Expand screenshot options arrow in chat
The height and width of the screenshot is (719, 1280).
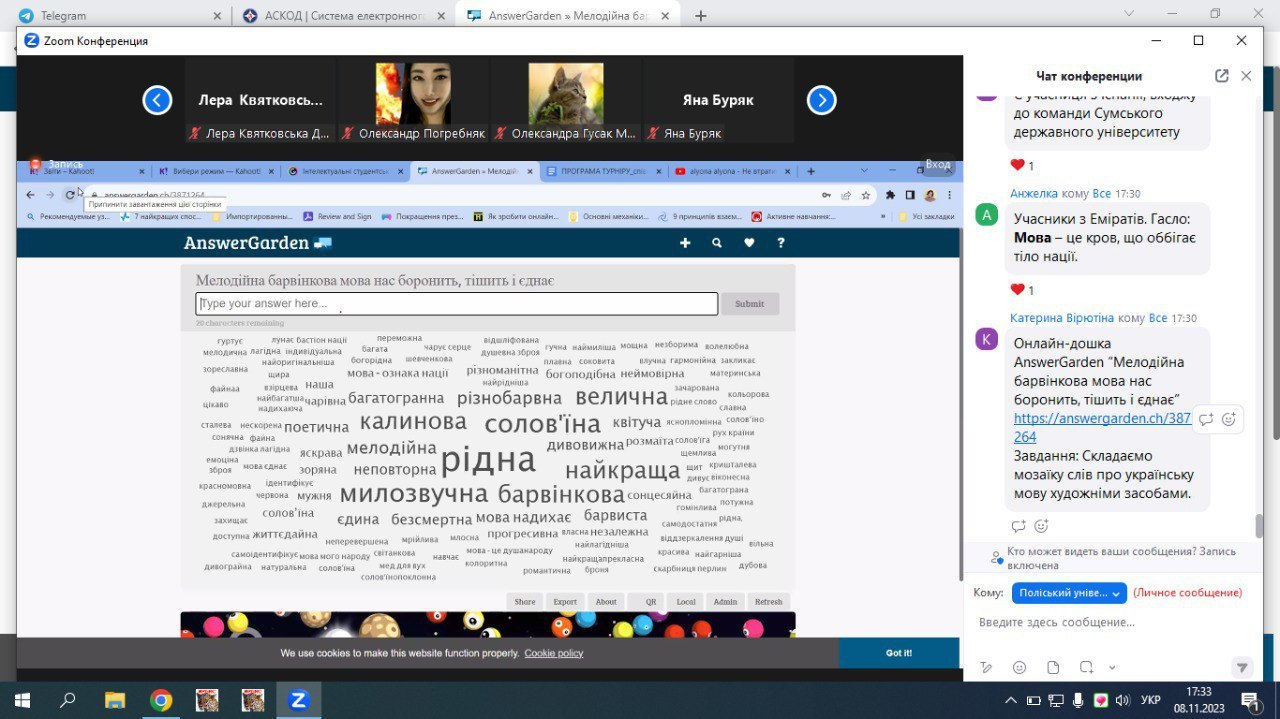[x=1112, y=667]
